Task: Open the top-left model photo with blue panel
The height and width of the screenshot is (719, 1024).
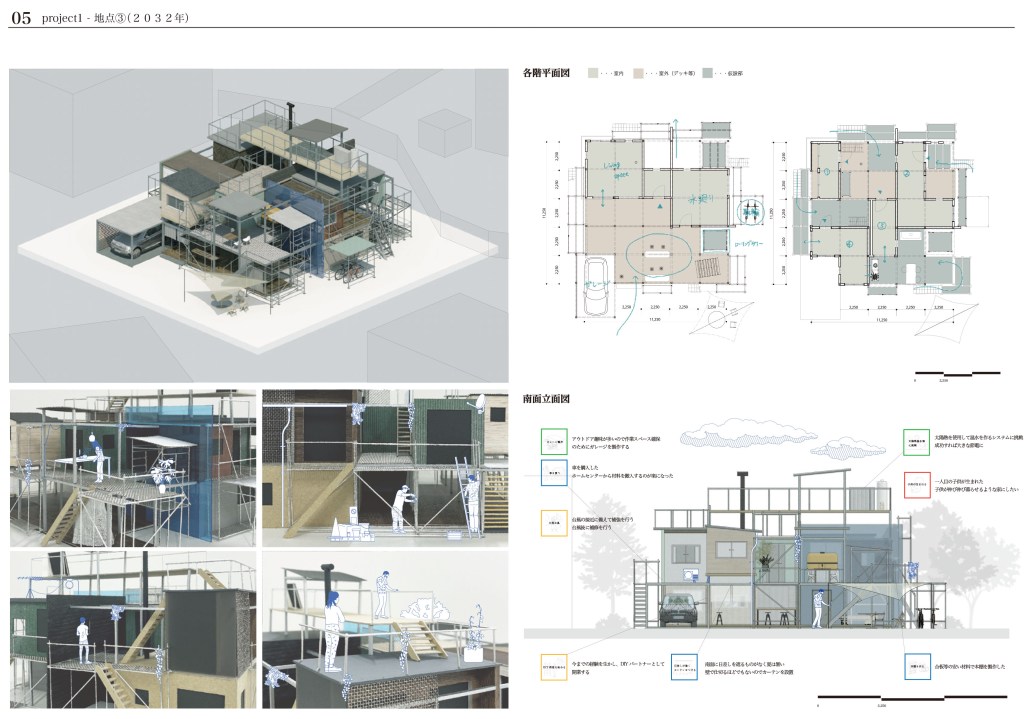Action: click(x=131, y=466)
